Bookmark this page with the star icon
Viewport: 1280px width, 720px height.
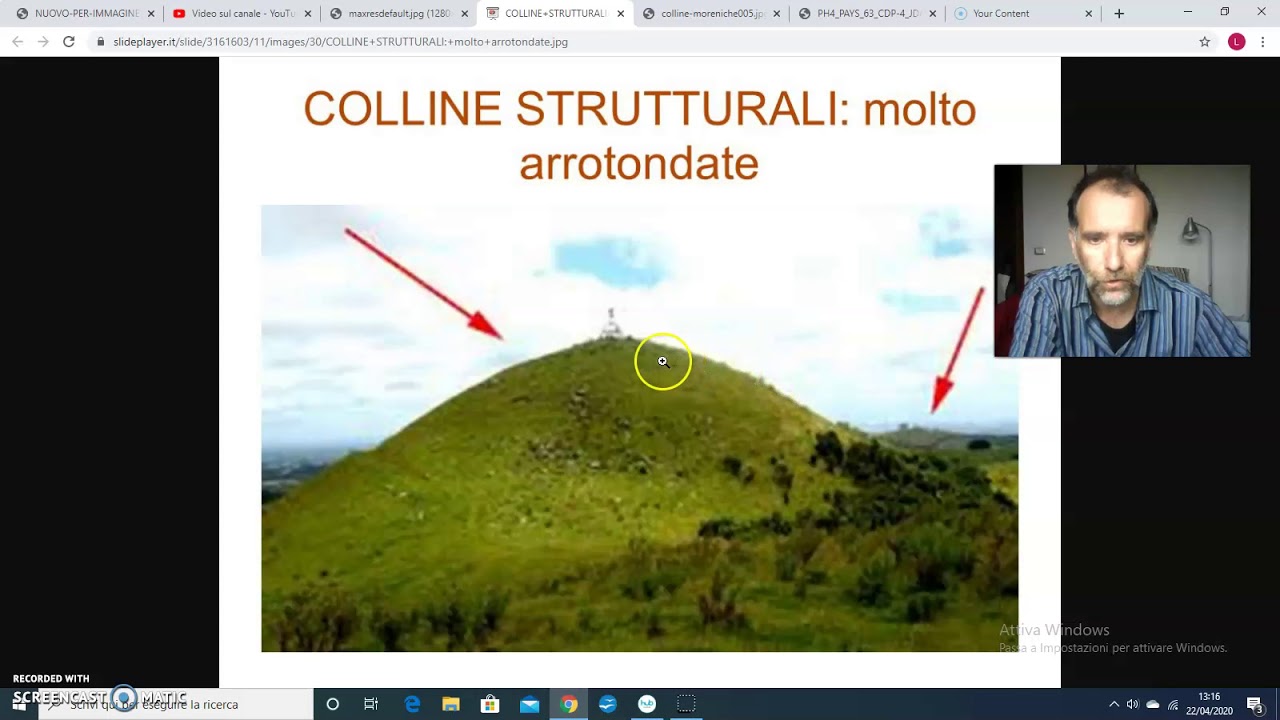(1205, 42)
